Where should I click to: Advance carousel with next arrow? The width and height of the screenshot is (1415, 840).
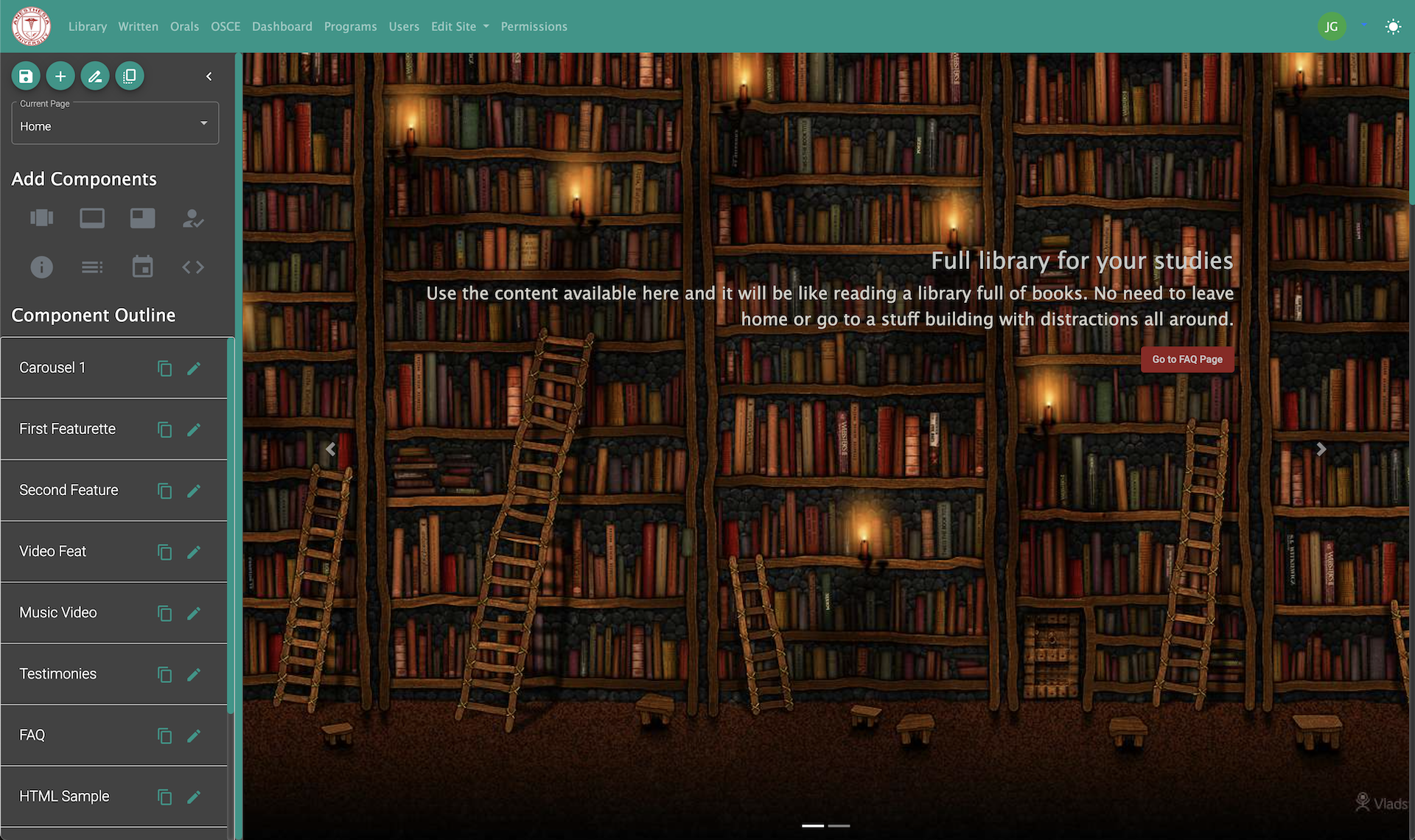(1321, 449)
